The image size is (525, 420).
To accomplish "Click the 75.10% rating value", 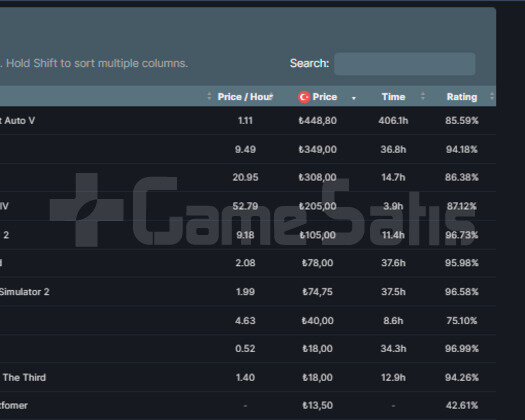I will tap(462, 321).
